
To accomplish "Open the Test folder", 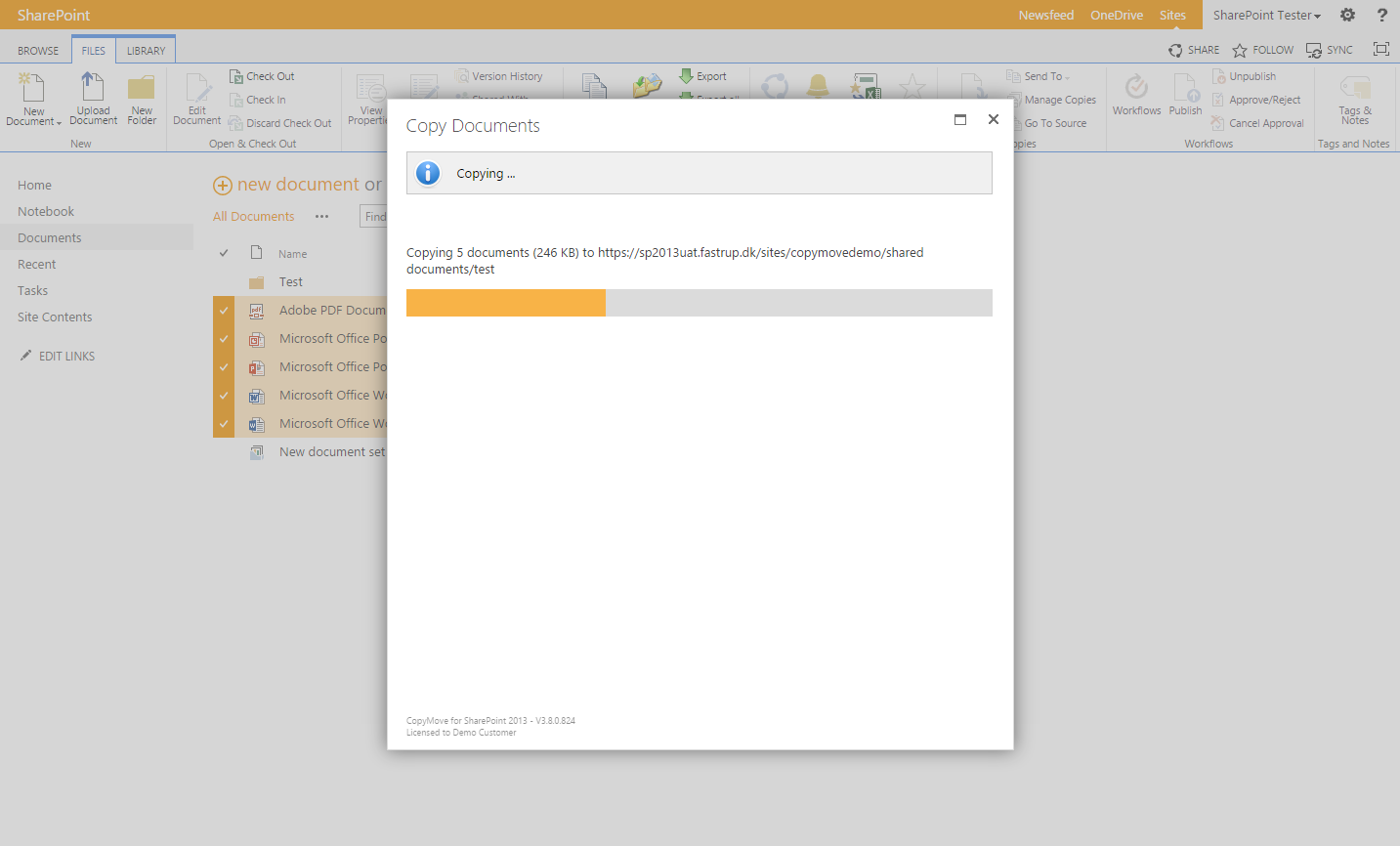I will pyautogui.click(x=290, y=281).
